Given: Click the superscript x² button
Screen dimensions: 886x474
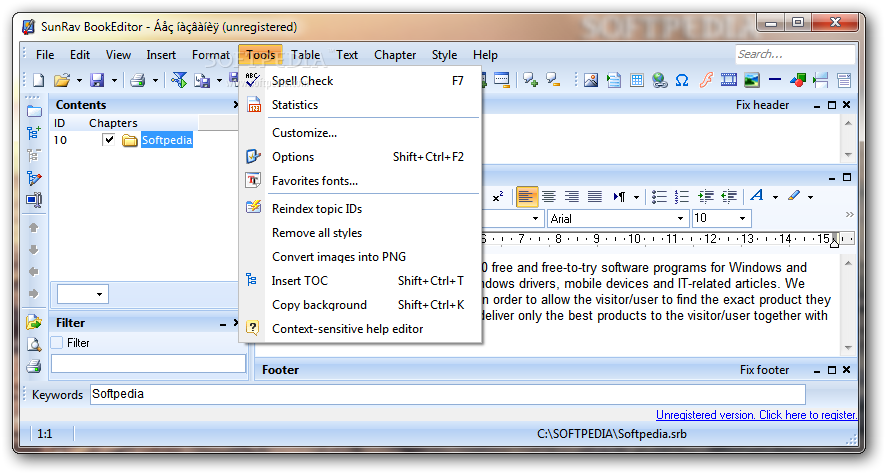Looking at the screenshot, I should [498, 197].
